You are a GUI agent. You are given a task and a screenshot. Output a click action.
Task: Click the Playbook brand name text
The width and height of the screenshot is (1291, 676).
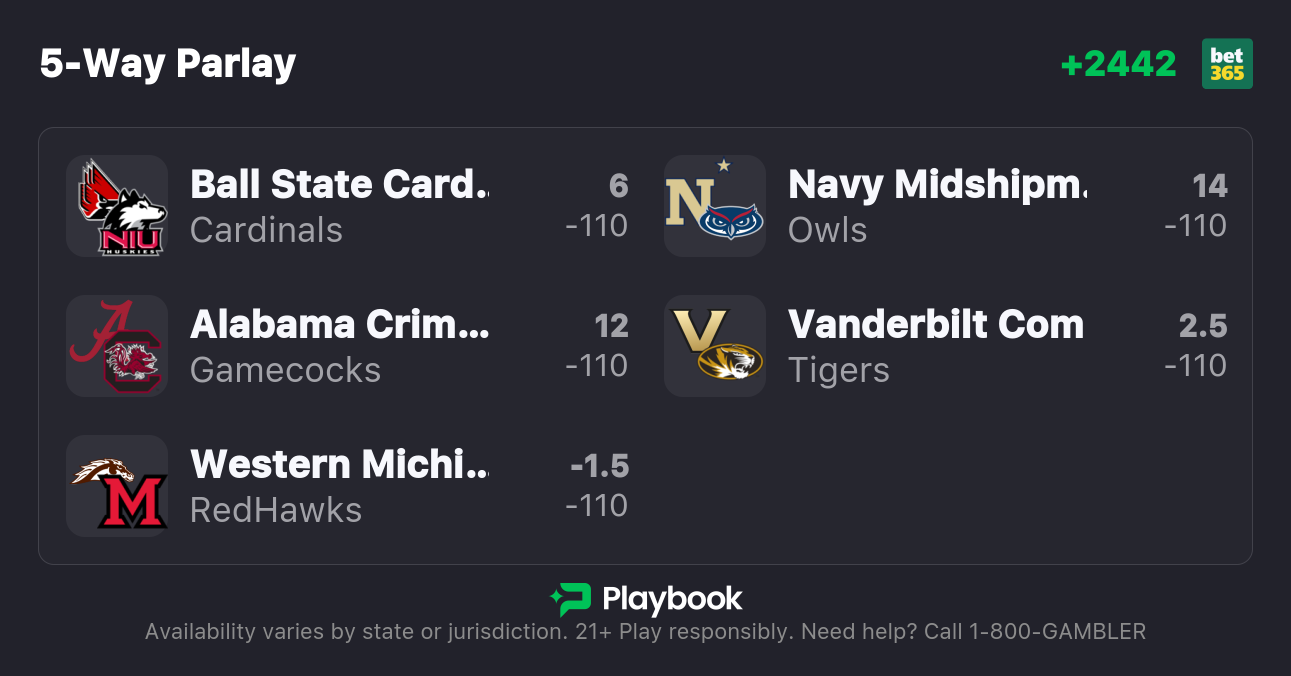(x=672, y=599)
